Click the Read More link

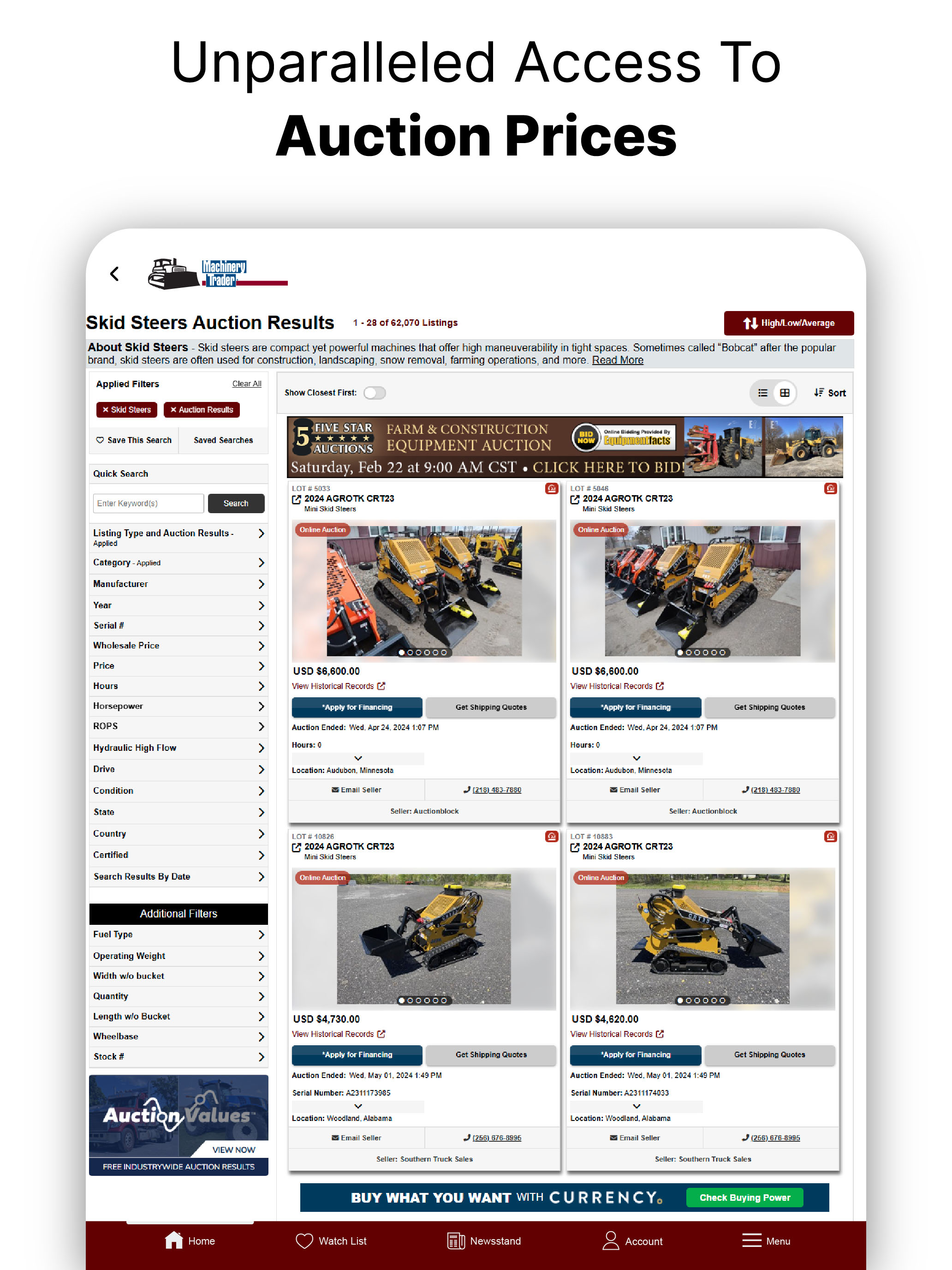click(x=618, y=360)
